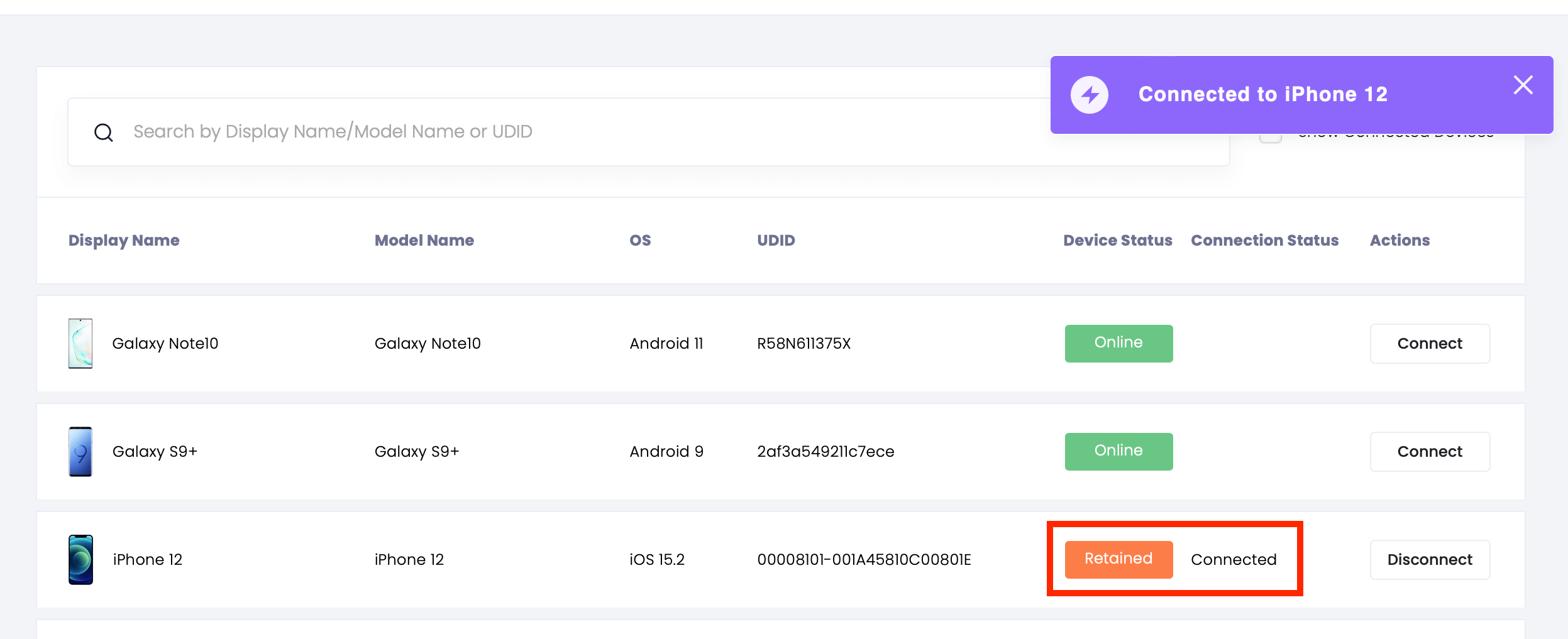This screenshot has width=1568, height=639.
Task: Click the OS column header
Action: [x=640, y=241]
